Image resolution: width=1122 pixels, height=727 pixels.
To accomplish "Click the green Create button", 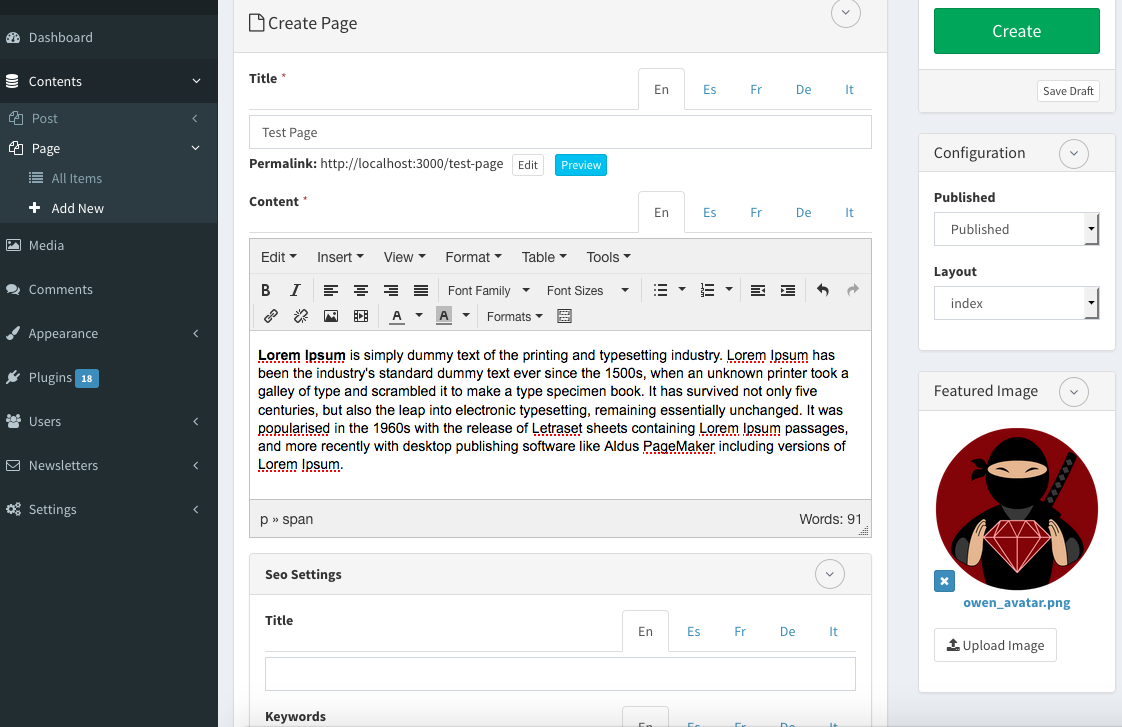I will tap(1016, 31).
